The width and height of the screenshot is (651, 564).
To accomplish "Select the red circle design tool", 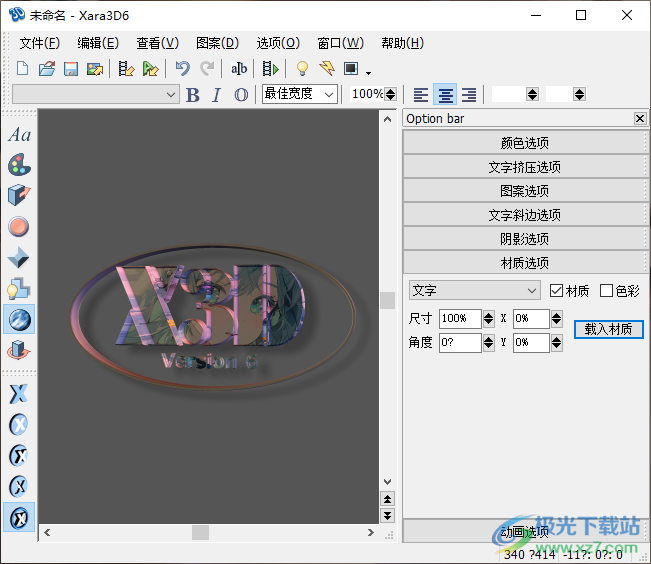I will pyautogui.click(x=19, y=227).
